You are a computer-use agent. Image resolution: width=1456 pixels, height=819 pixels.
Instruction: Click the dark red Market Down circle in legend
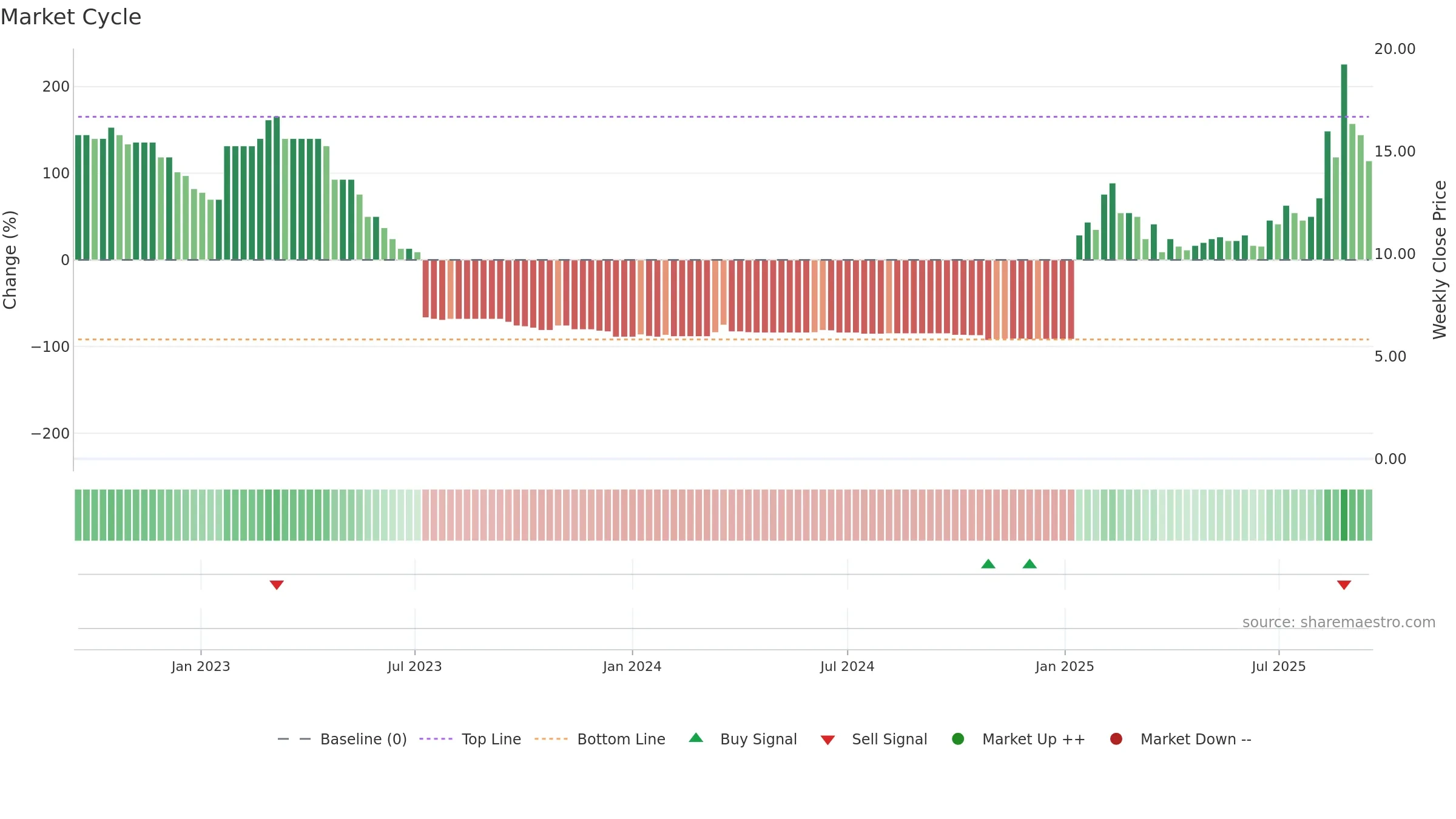(x=1116, y=739)
